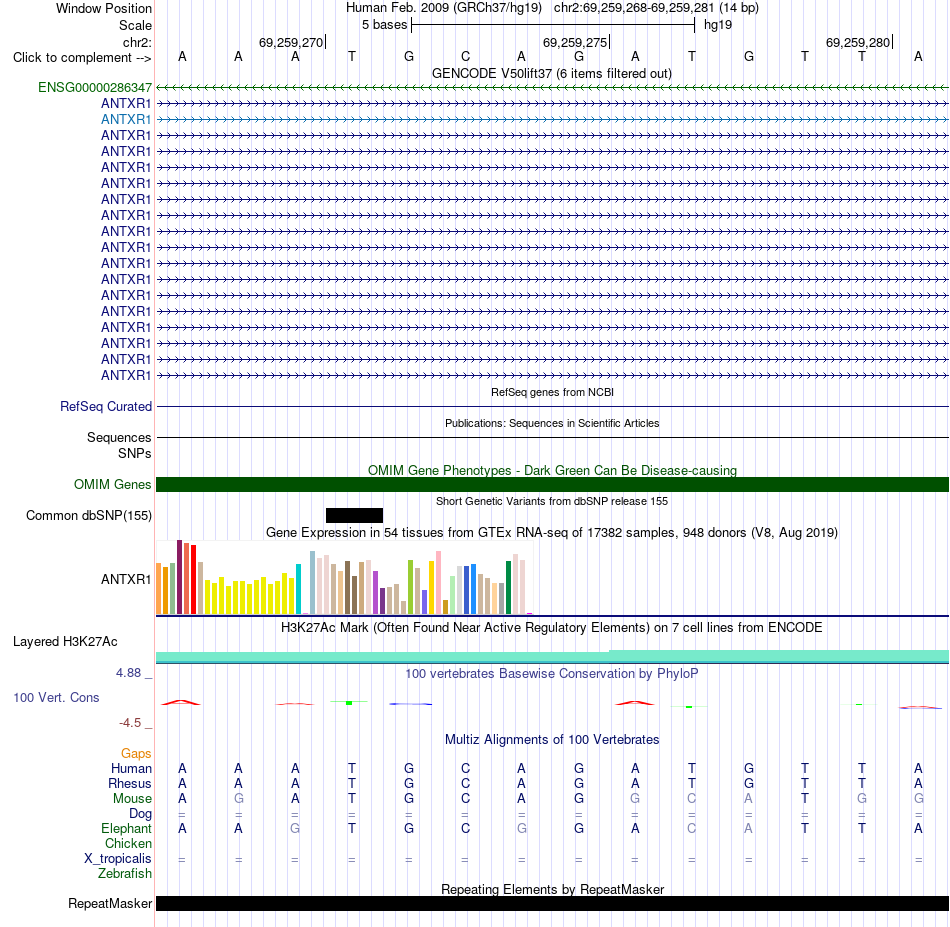Click the 'hg19' label beside the scale bar
Screen dimensions: 950x927
tap(718, 25)
